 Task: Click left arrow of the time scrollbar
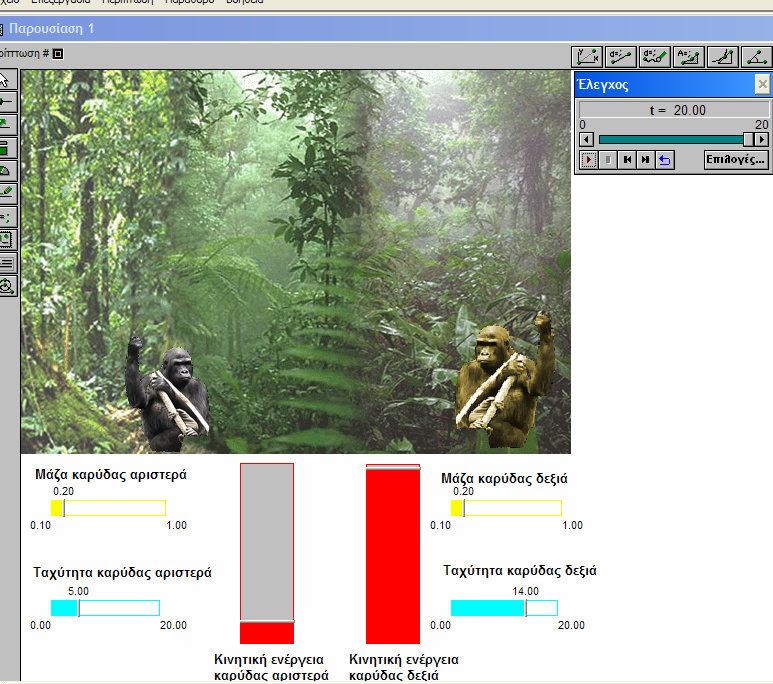[x=586, y=140]
